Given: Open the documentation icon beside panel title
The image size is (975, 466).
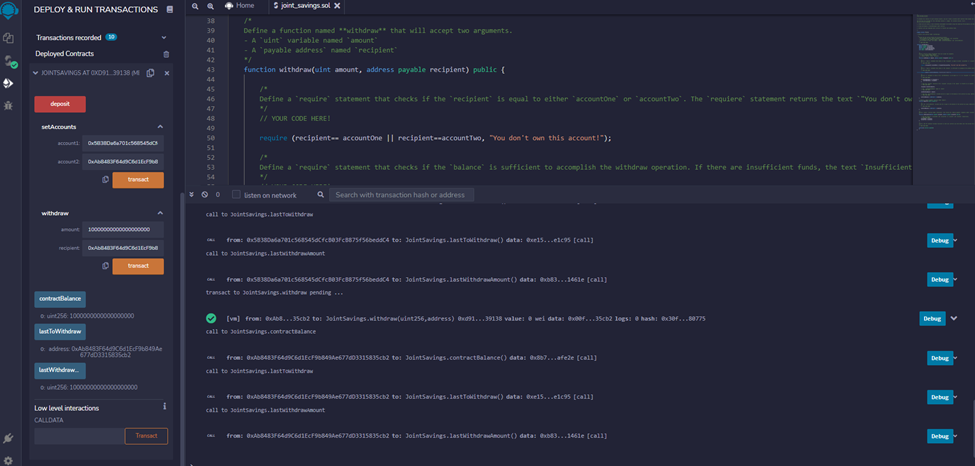Looking at the screenshot, I should [170, 10].
